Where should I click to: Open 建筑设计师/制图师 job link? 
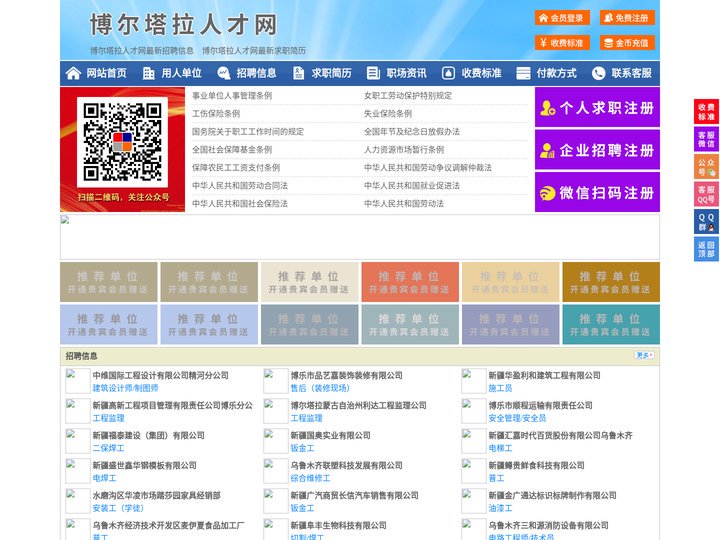(125, 388)
